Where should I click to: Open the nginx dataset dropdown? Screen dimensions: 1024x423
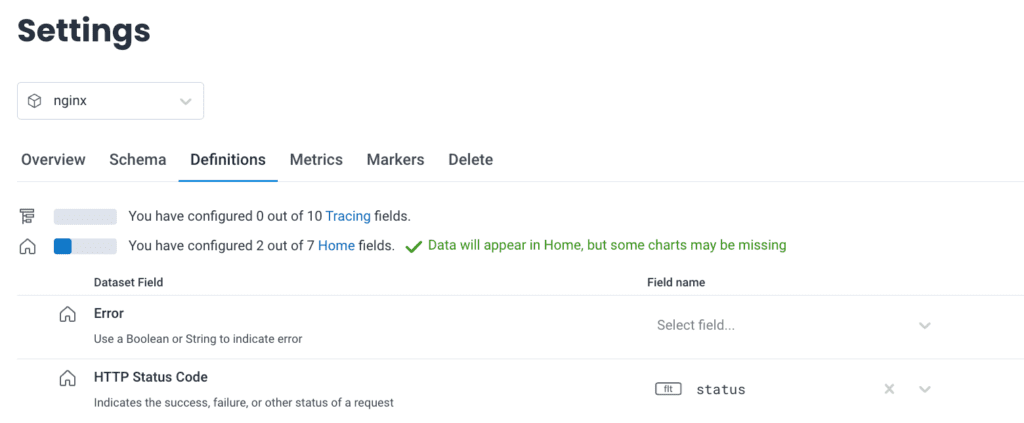pyautogui.click(x=110, y=101)
